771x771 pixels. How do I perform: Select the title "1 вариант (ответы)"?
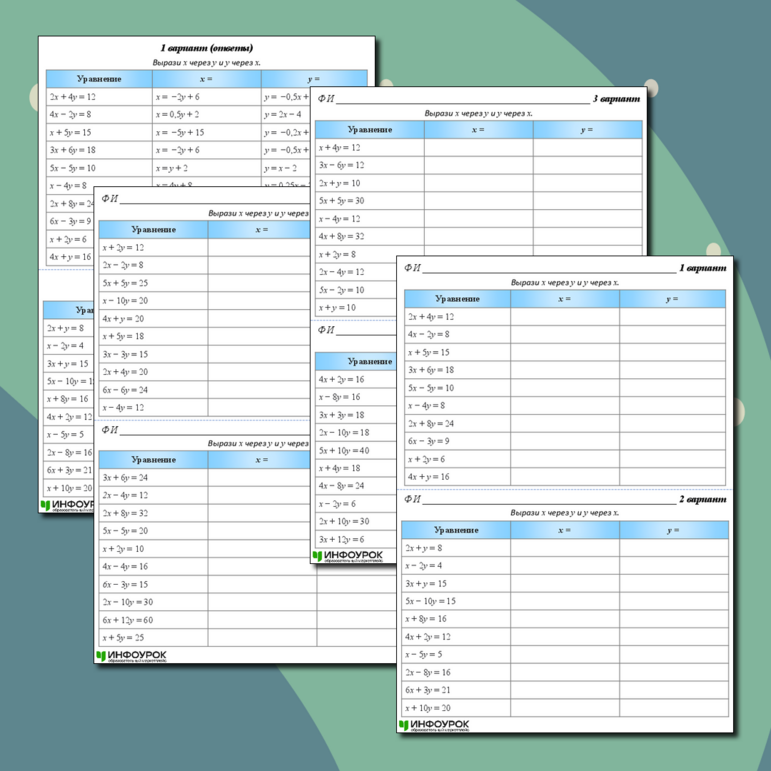(x=207, y=48)
